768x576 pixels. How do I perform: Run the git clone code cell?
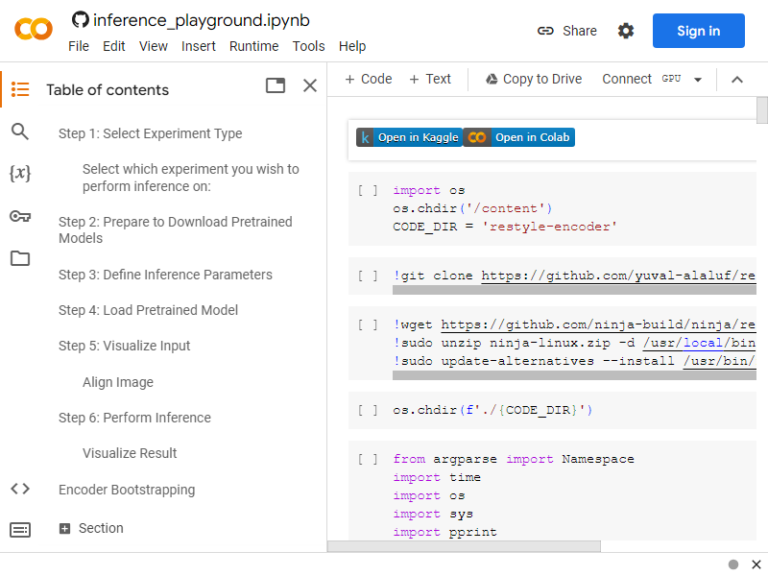(x=367, y=276)
